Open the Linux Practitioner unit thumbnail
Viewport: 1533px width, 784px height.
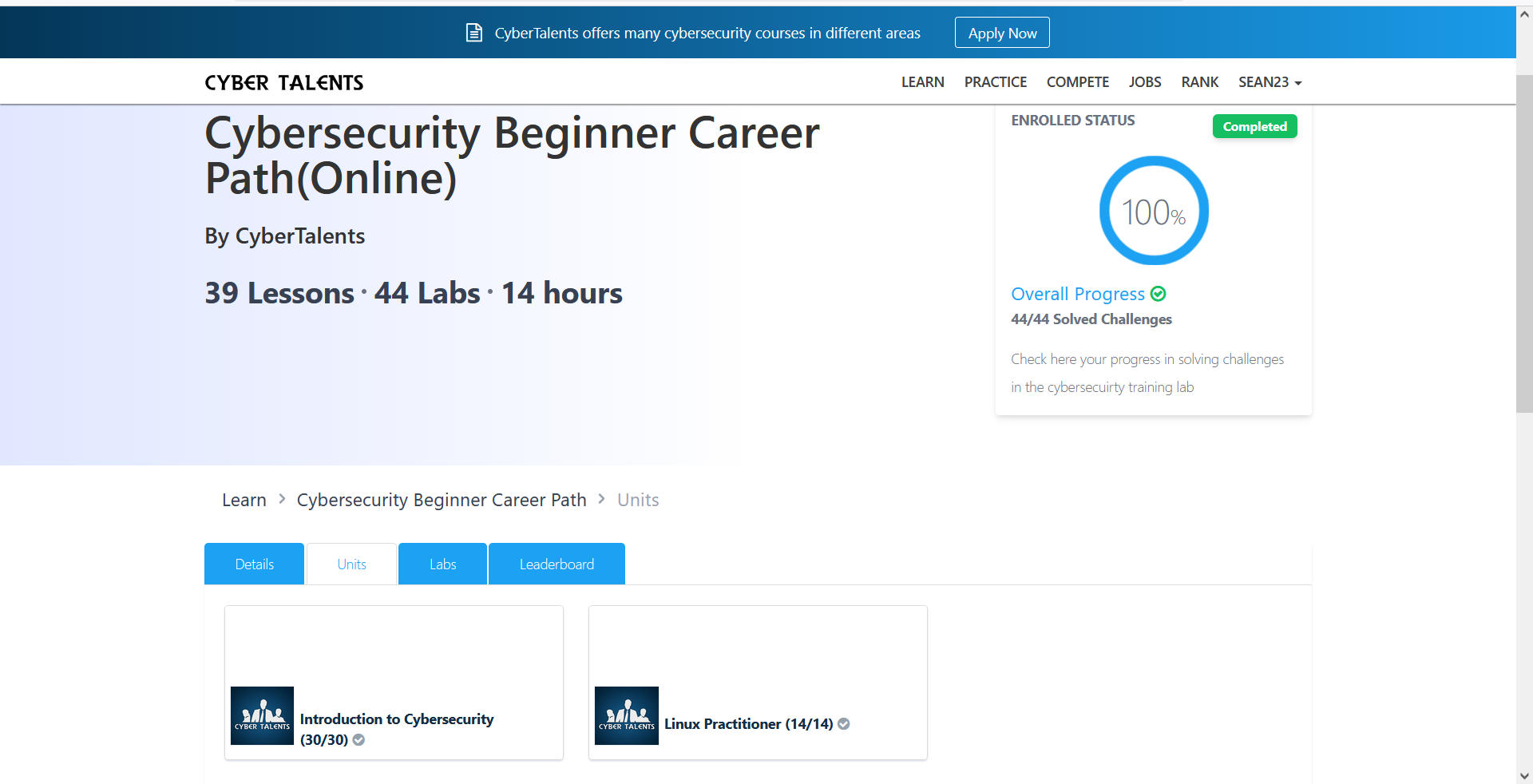[x=627, y=715]
